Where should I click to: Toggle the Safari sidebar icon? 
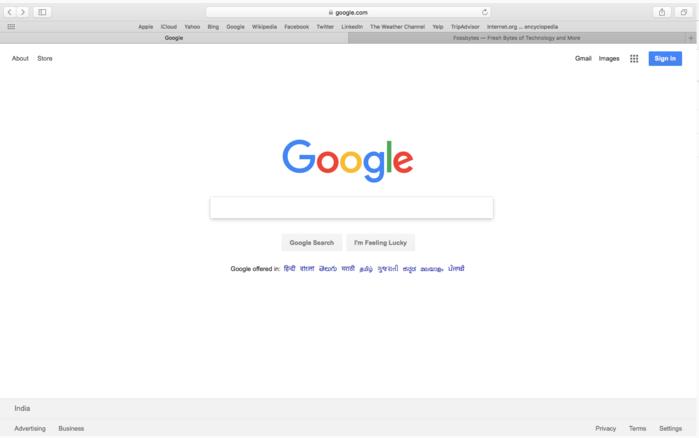42,12
